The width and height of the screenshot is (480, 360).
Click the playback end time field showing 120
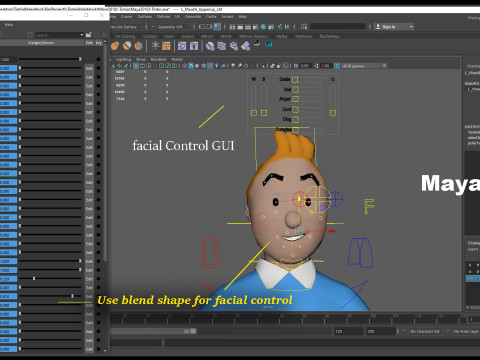point(348,331)
